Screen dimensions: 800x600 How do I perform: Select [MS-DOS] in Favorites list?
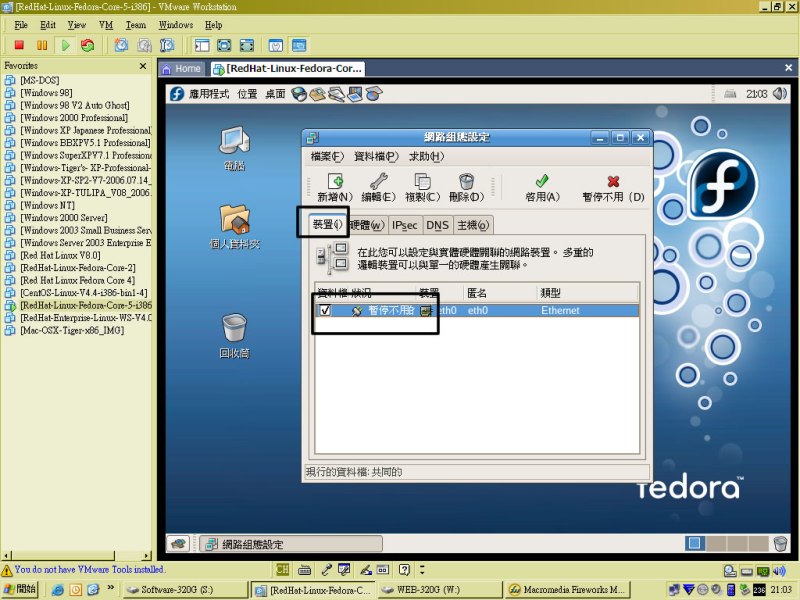[39, 80]
